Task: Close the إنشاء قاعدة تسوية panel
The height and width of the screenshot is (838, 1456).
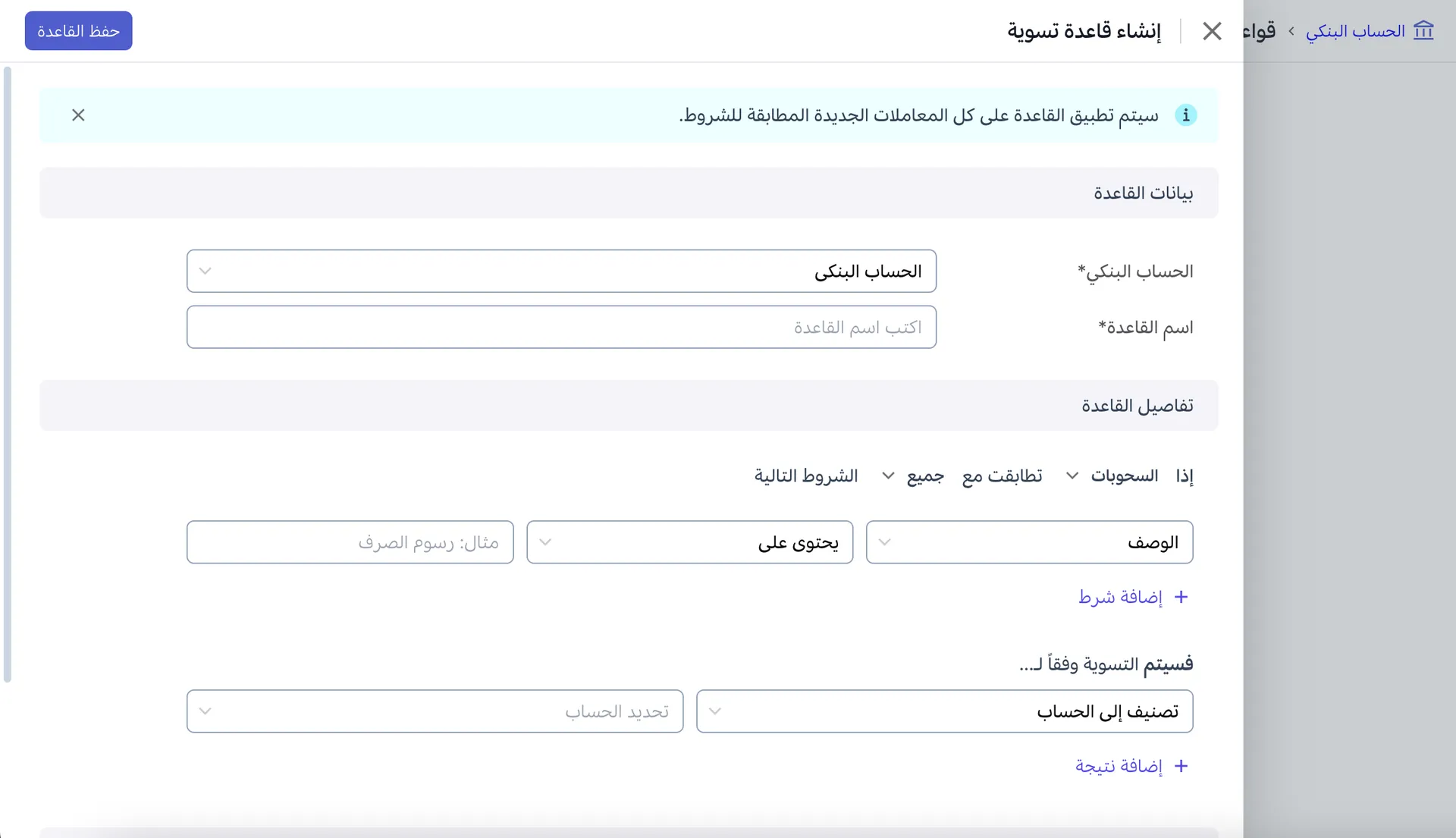Action: pos(1212,31)
